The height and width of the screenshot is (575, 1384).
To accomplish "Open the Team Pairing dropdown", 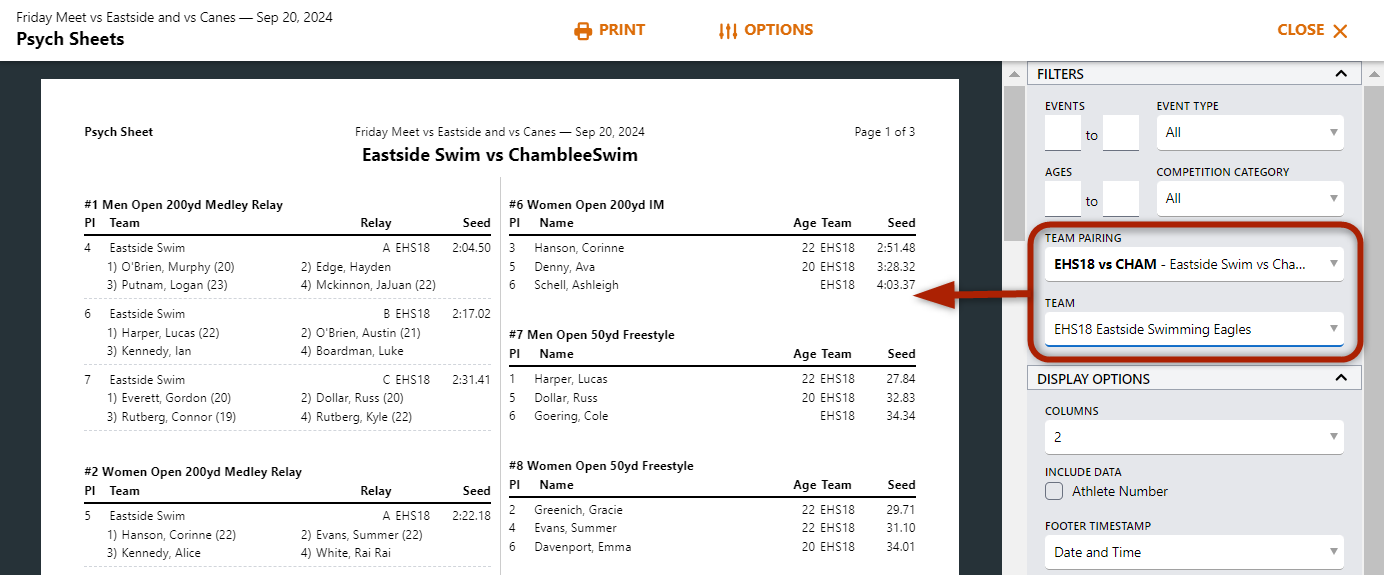I will coord(1194,265).
